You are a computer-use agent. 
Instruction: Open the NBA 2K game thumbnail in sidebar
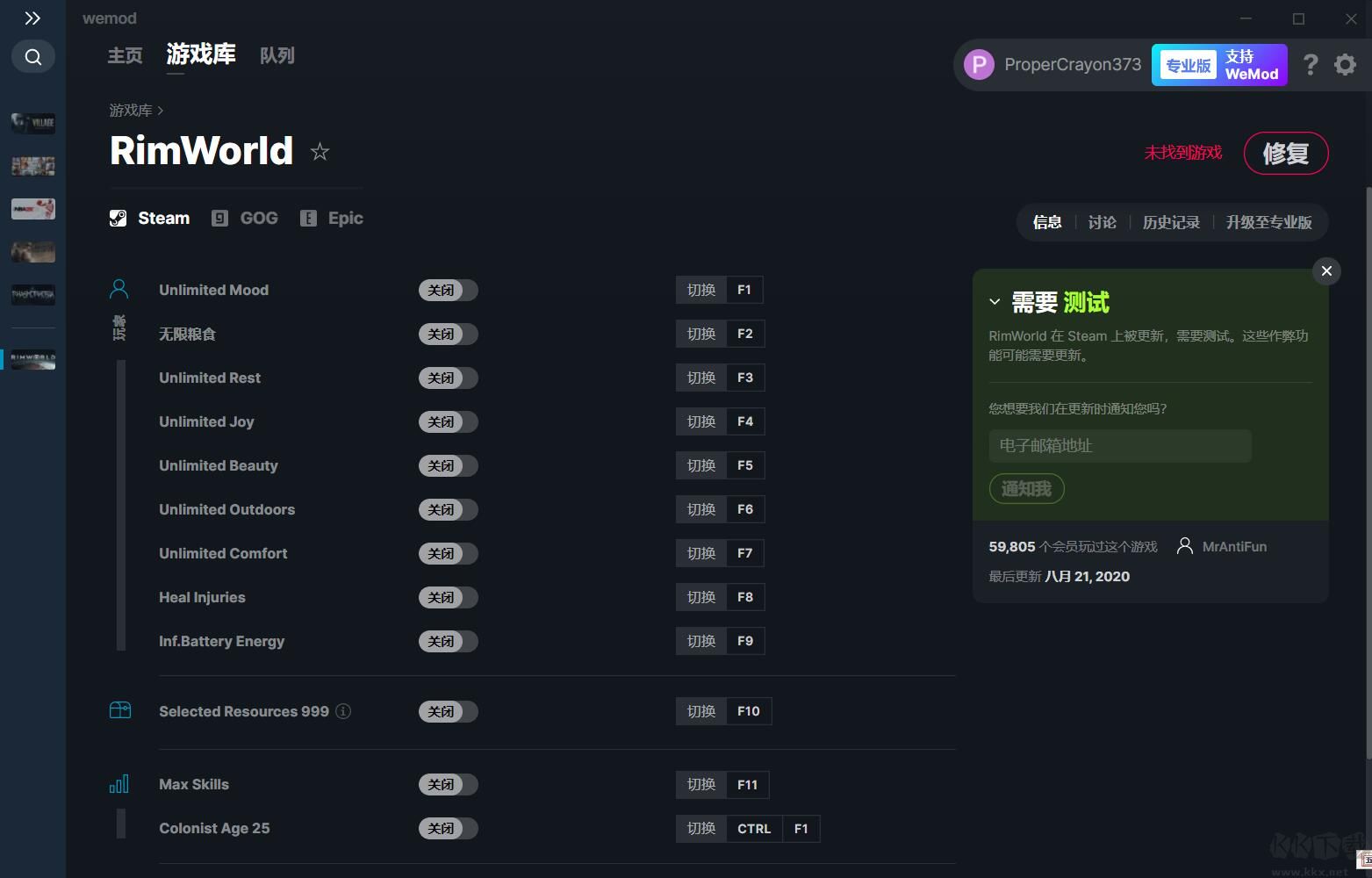point(33,208)
